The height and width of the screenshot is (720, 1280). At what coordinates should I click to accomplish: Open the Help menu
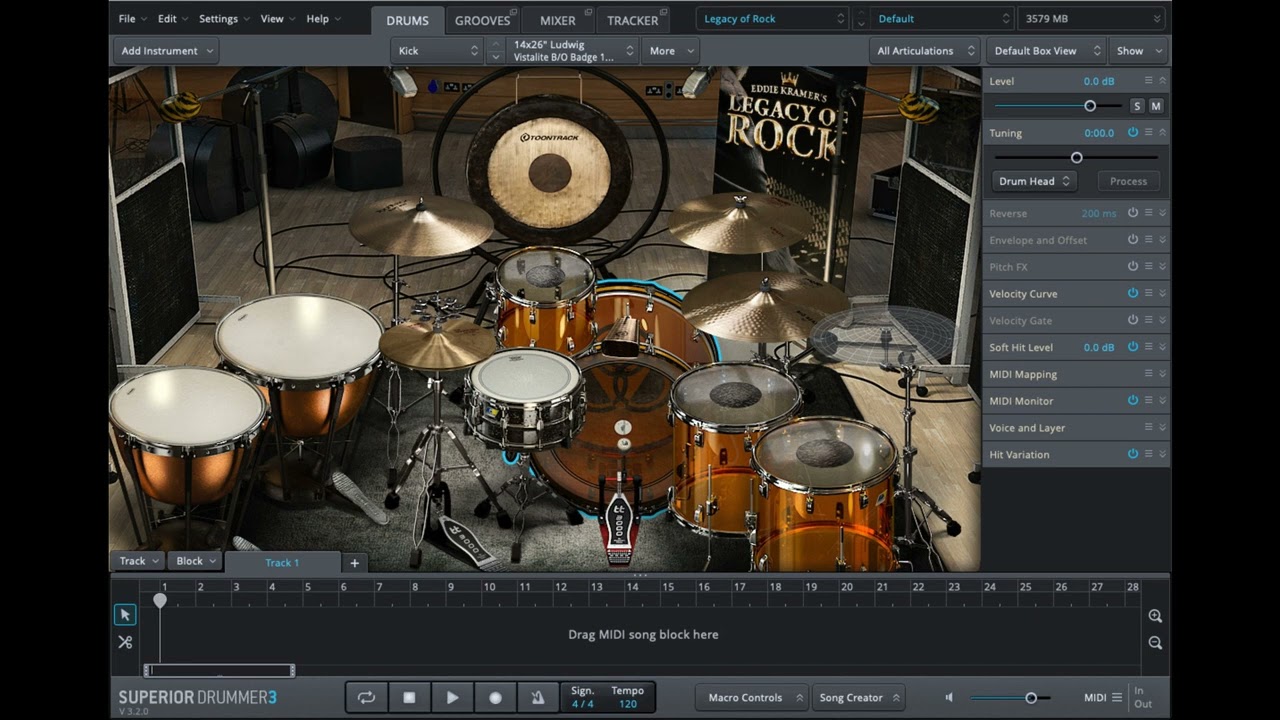click(x=322, y=19)
